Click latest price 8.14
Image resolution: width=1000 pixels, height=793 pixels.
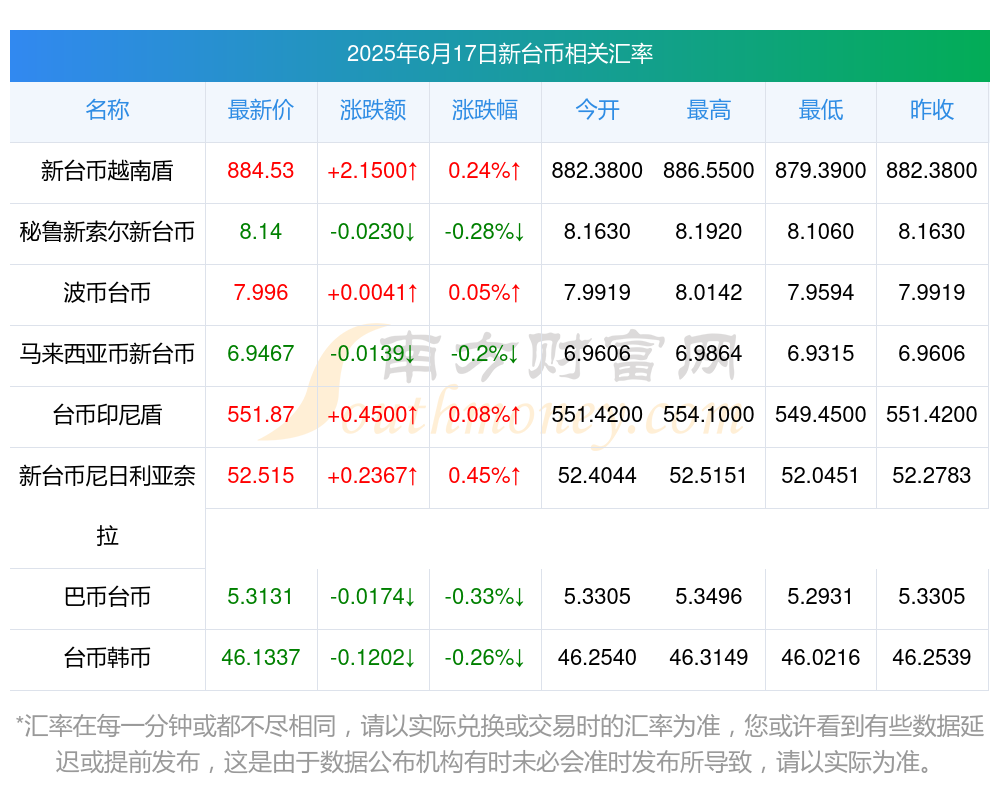pyautogui.click(x=261, y=232)
